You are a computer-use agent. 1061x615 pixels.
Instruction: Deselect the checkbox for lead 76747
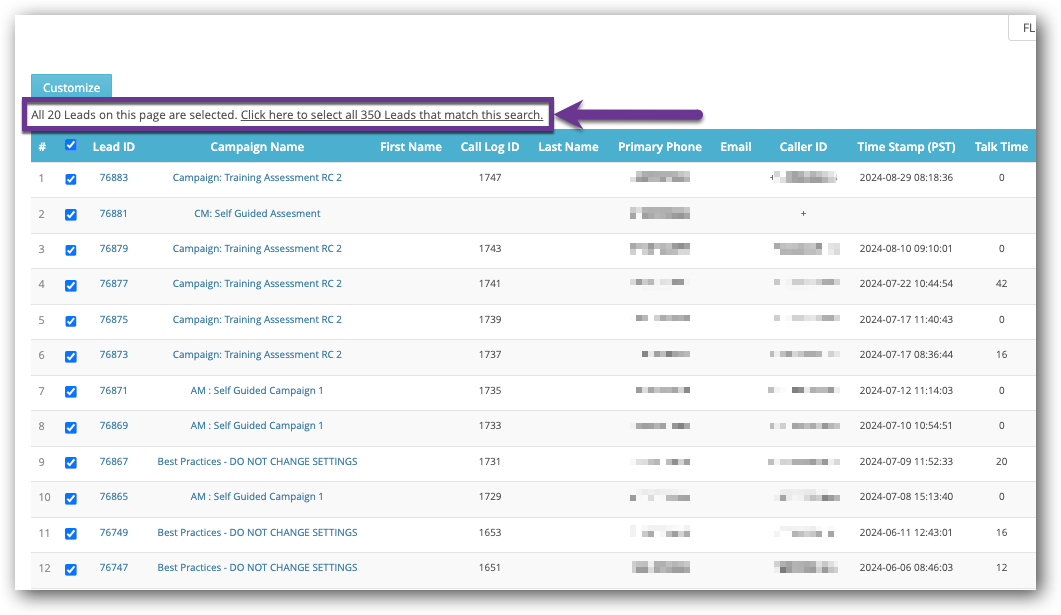click(71, 569)
